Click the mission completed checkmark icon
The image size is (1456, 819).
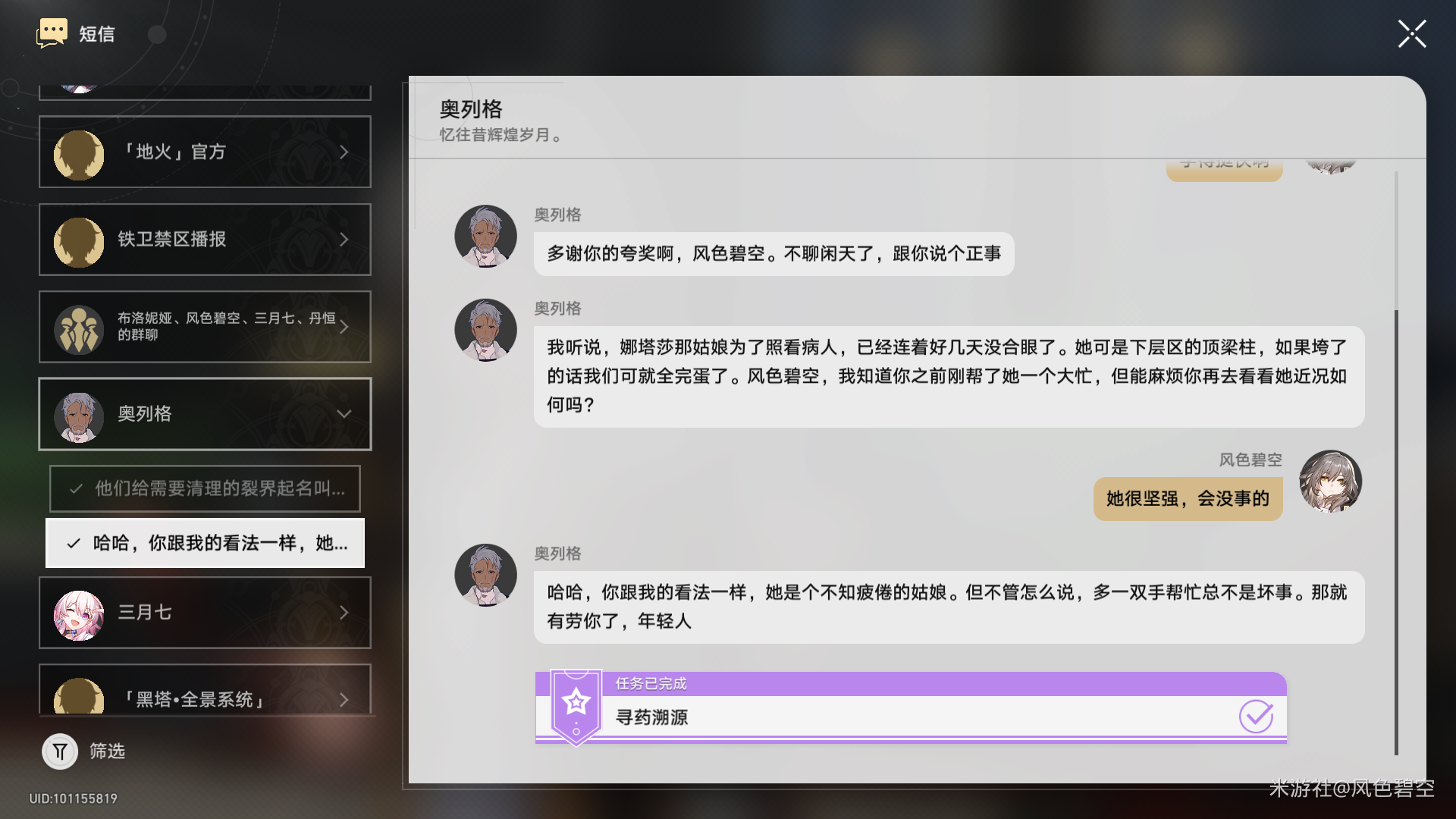click(x=1256, y=717)
